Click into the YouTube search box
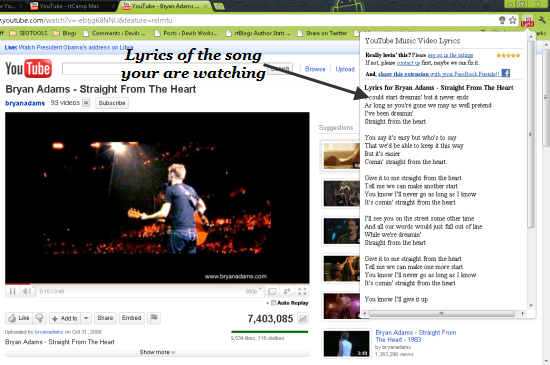Screen dimensions: 550x365 click(x=164, y=68)
